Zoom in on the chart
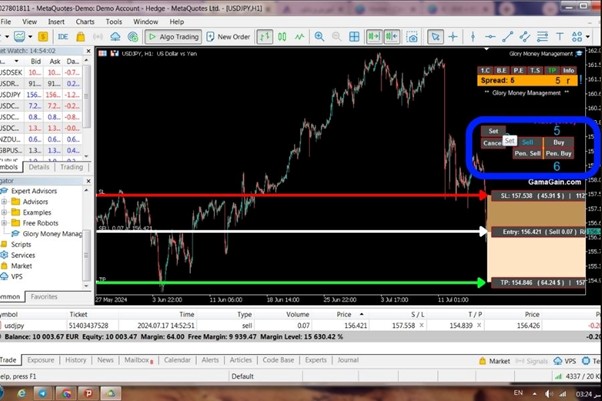This screenshot has width=602, height=401. click(319, 37)
